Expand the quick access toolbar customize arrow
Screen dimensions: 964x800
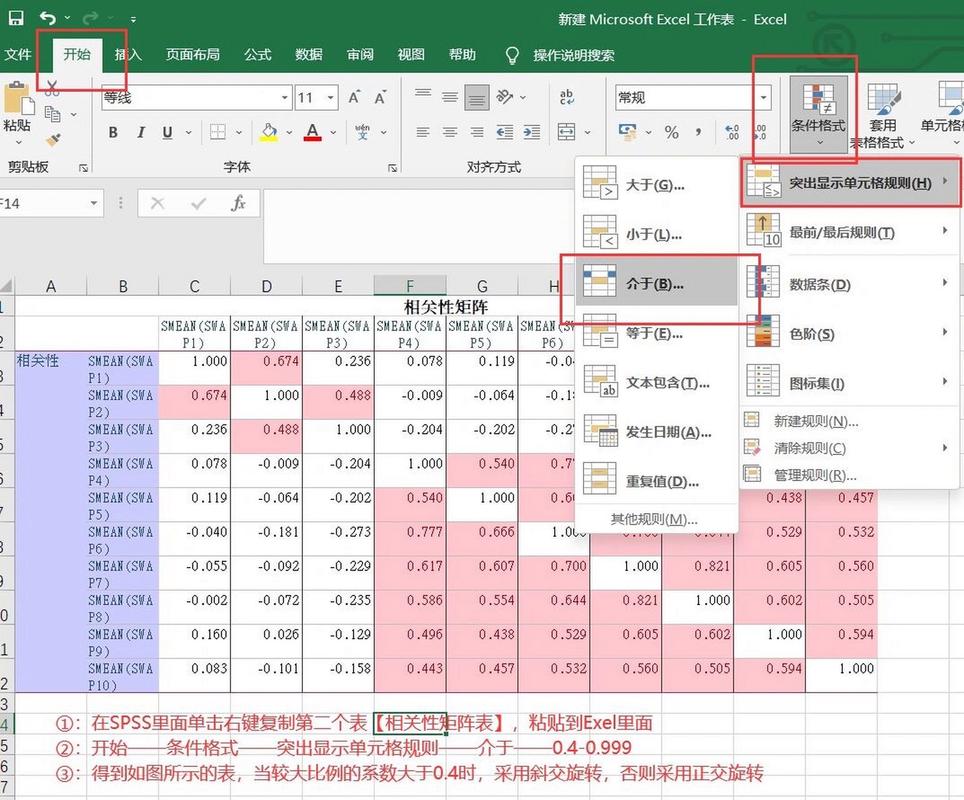coord(133,19)
